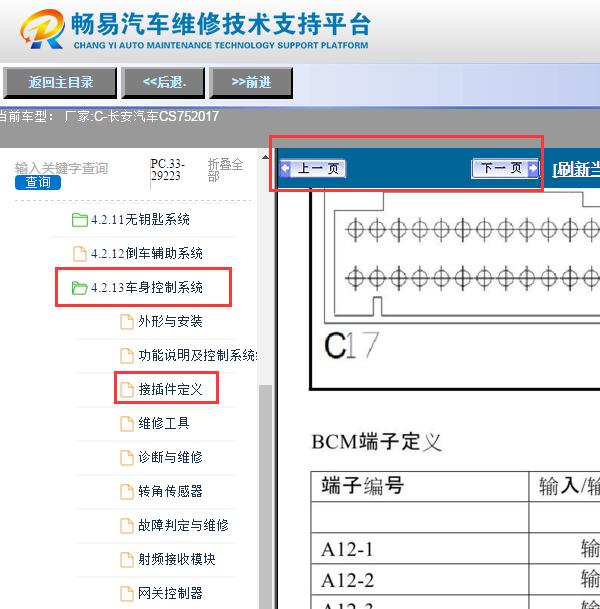Open the 网关控制器 page
This screenshot has width=600, height=609.
(170, 593)
